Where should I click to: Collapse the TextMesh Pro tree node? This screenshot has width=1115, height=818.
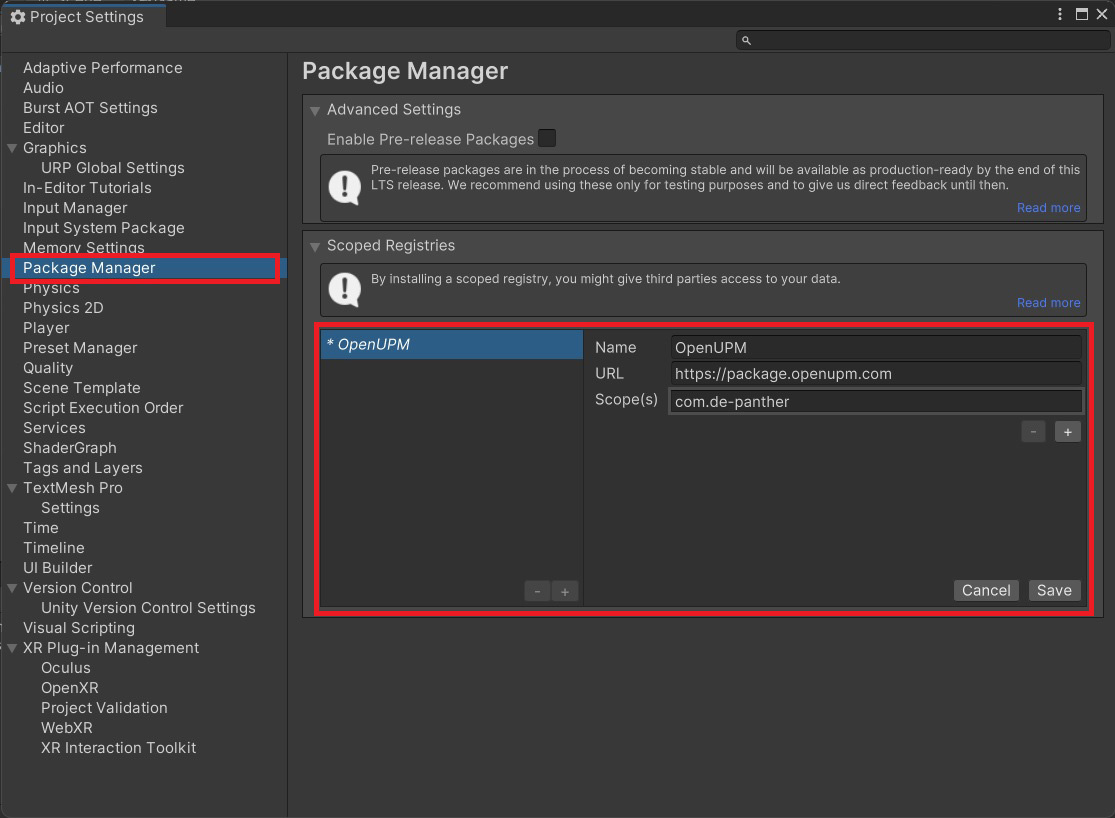(12, 488)
